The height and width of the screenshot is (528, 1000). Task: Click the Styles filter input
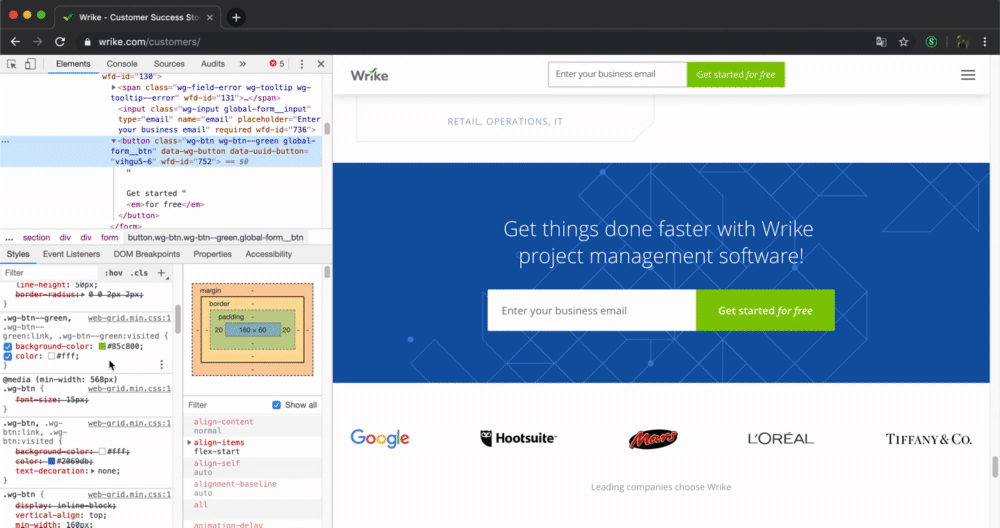coord(51,272)
